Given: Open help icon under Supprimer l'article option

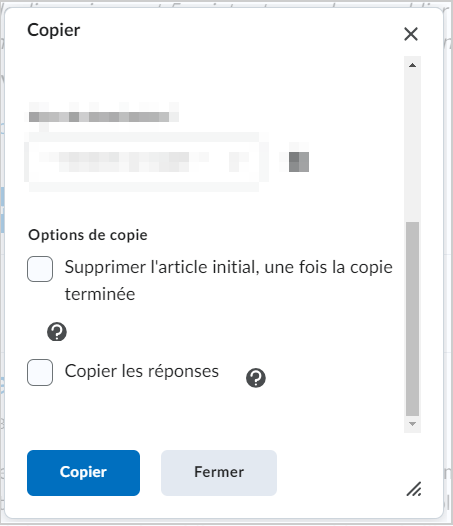Looking at the screenshot, I should [x=57, y=332].
